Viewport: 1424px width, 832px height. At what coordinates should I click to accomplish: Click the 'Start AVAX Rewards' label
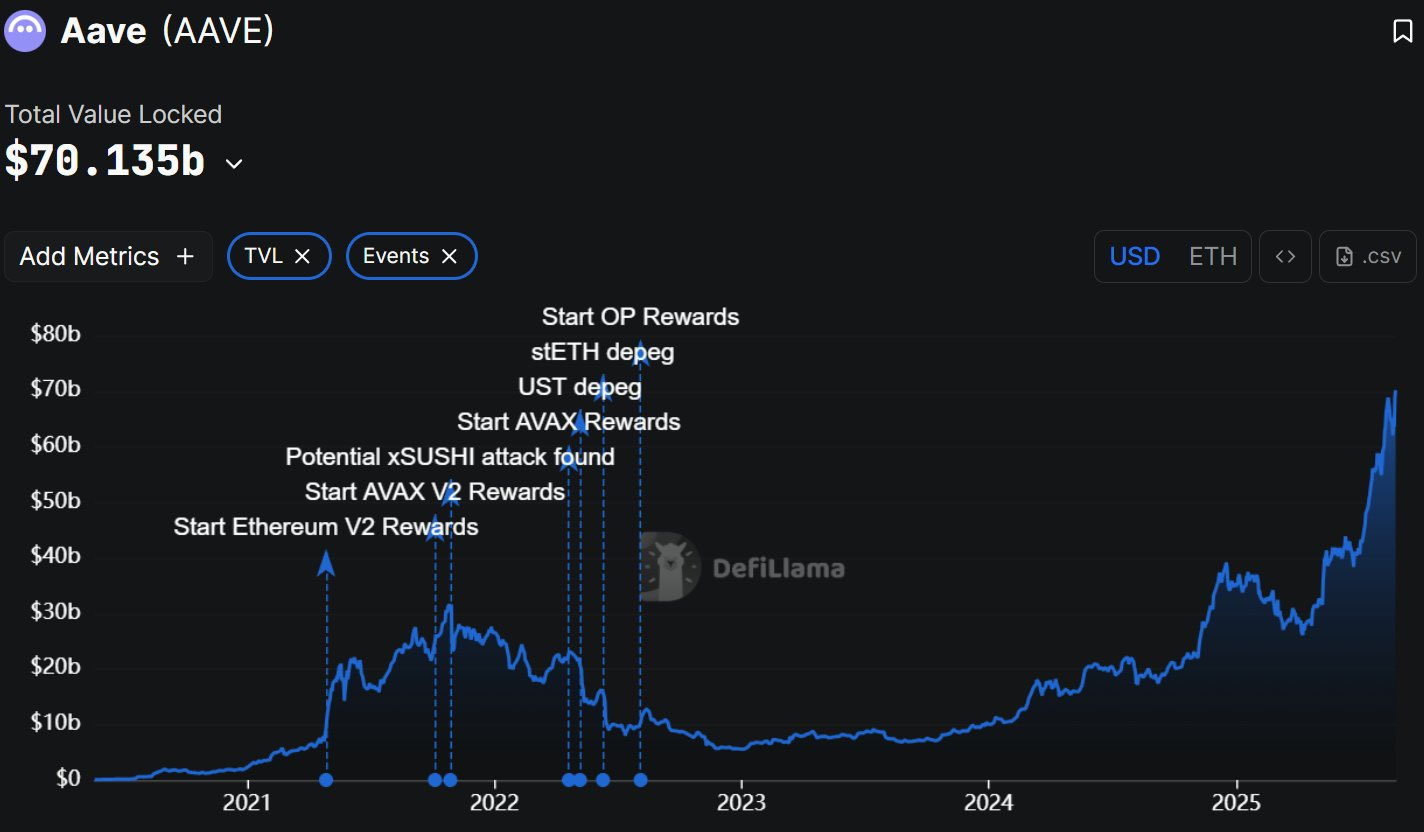click(569, 422)
